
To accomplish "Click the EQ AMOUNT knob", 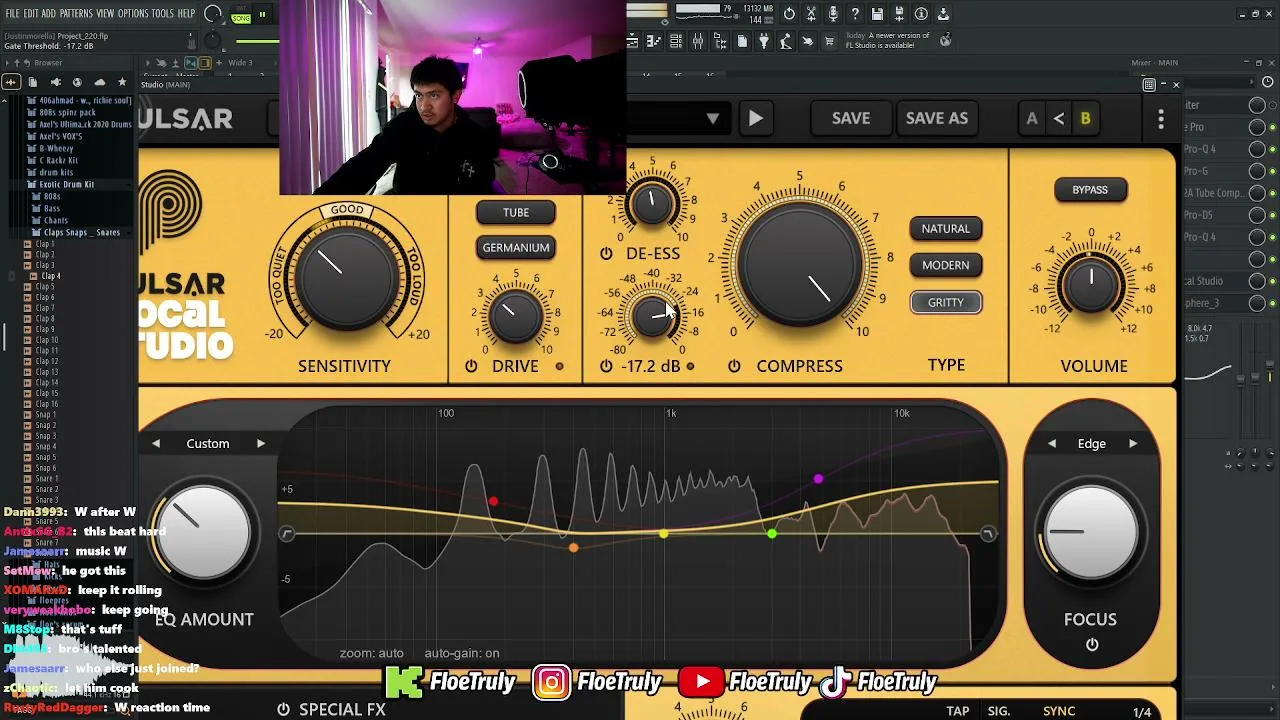I will (204, 534).
